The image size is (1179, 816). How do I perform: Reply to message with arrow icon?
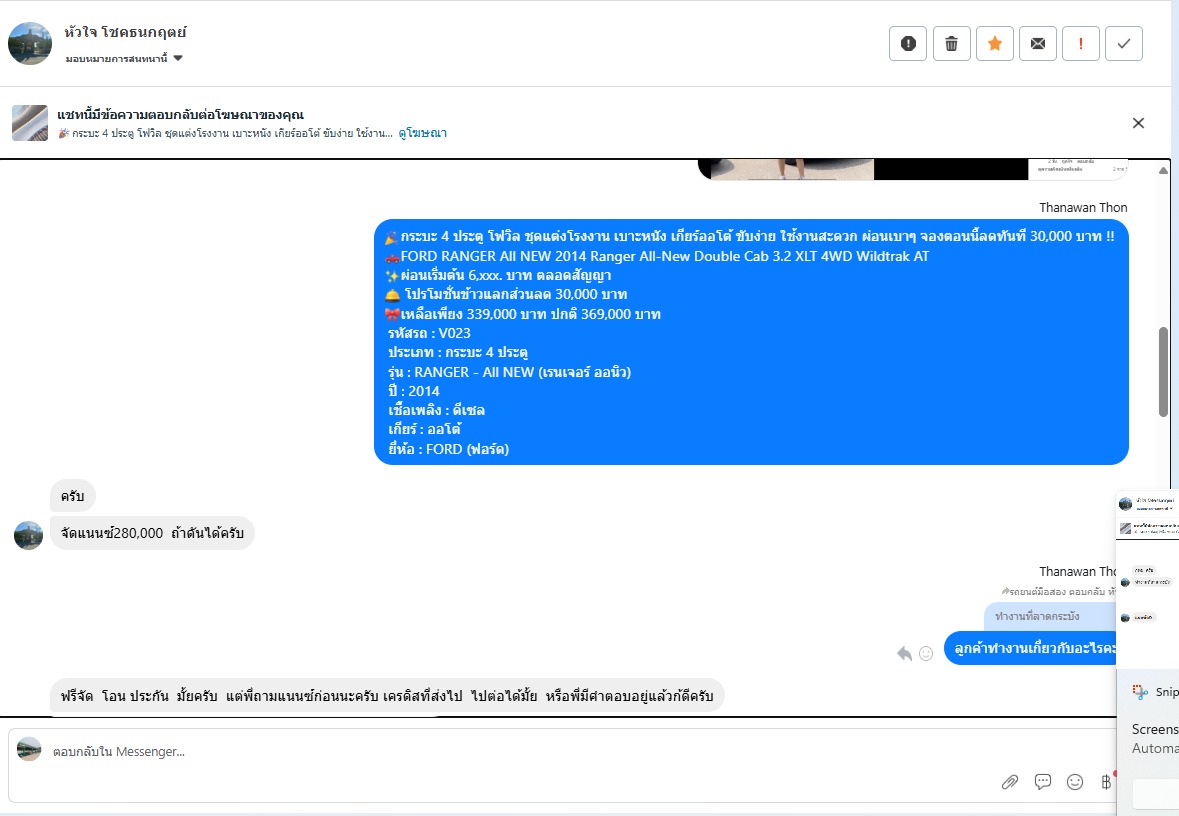[905, 654]
